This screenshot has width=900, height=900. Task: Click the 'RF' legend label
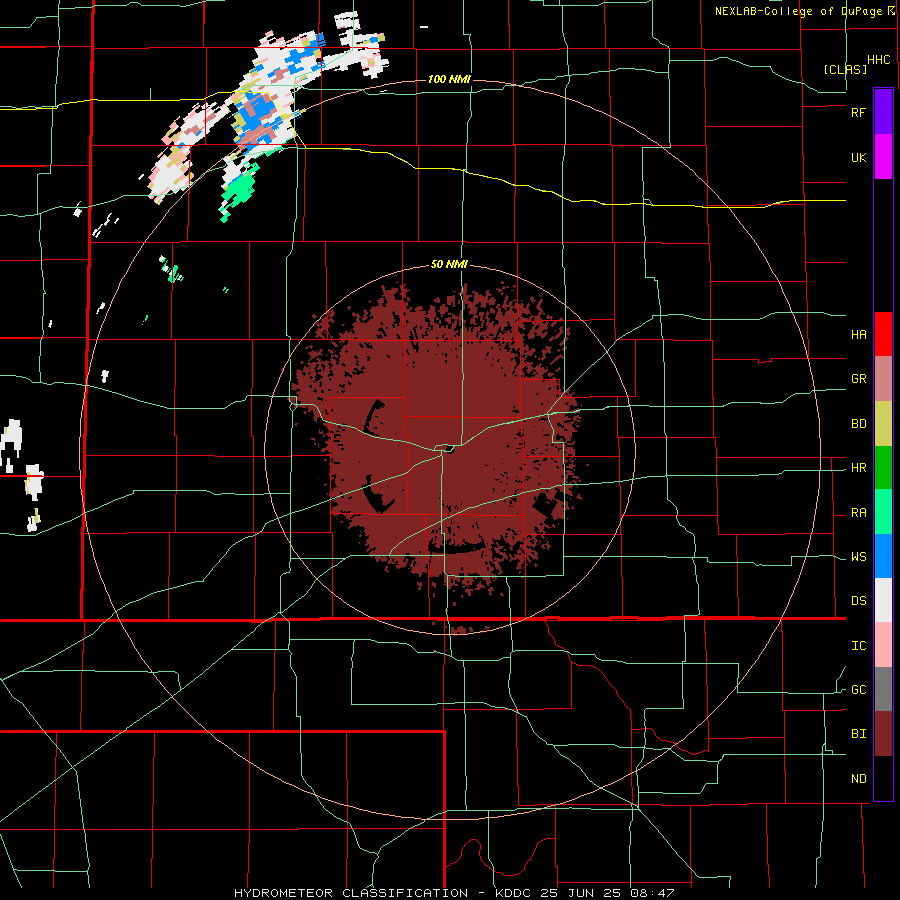858,112
